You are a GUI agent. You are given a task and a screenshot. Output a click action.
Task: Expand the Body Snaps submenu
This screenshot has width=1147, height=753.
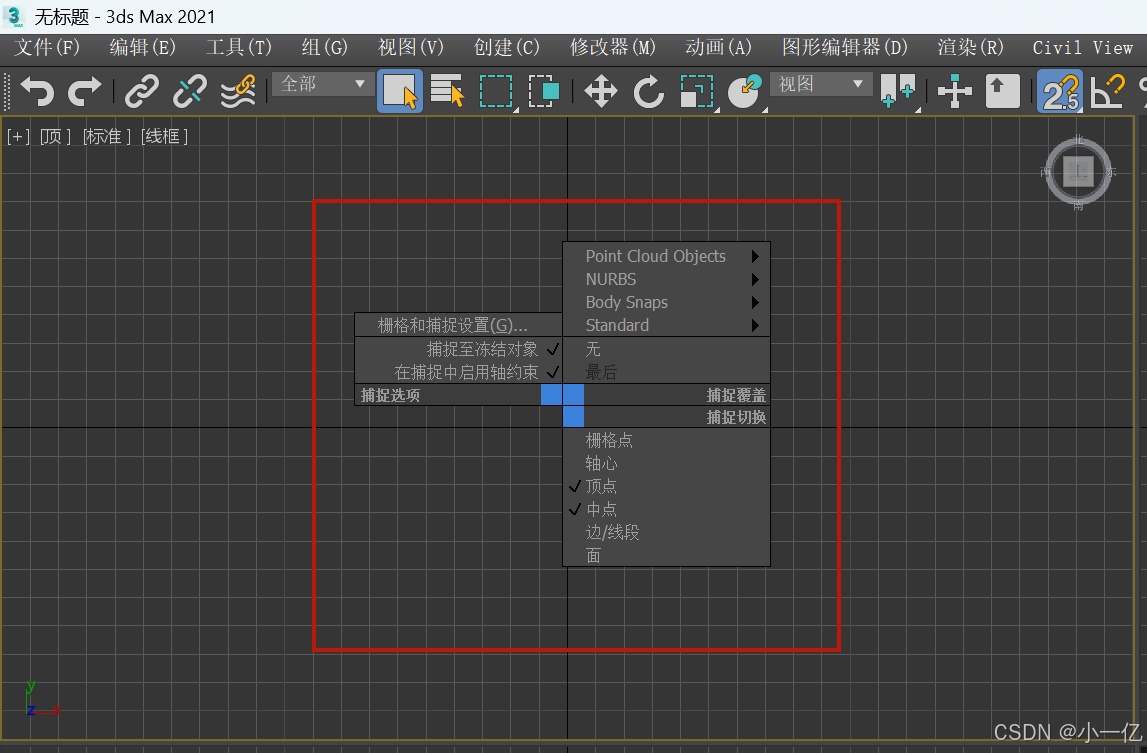tap(666, 302)
